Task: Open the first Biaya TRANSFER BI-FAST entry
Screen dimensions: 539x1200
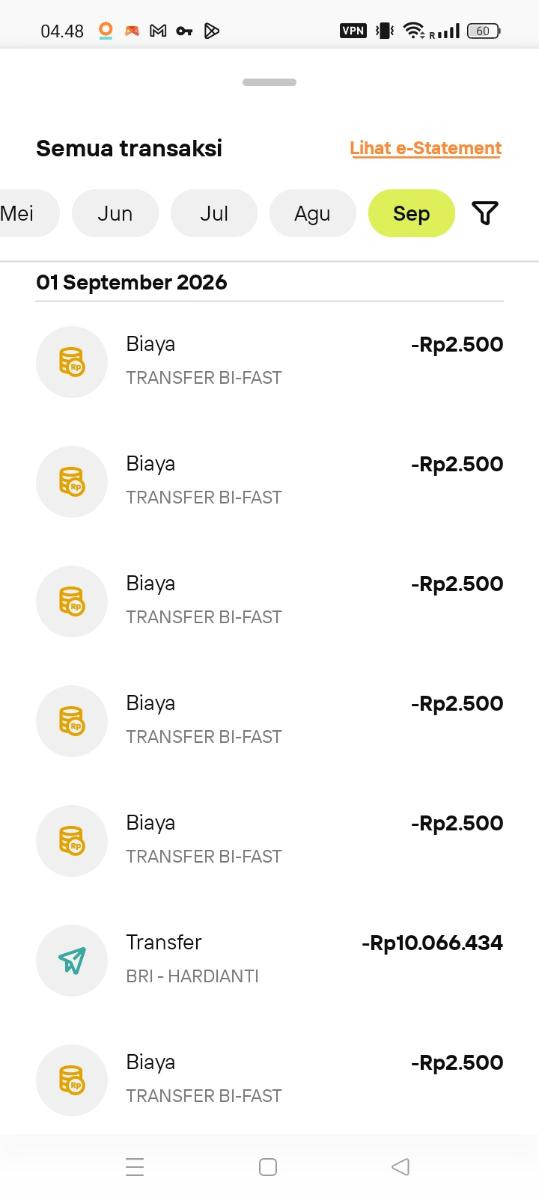Action: (269, 362)
